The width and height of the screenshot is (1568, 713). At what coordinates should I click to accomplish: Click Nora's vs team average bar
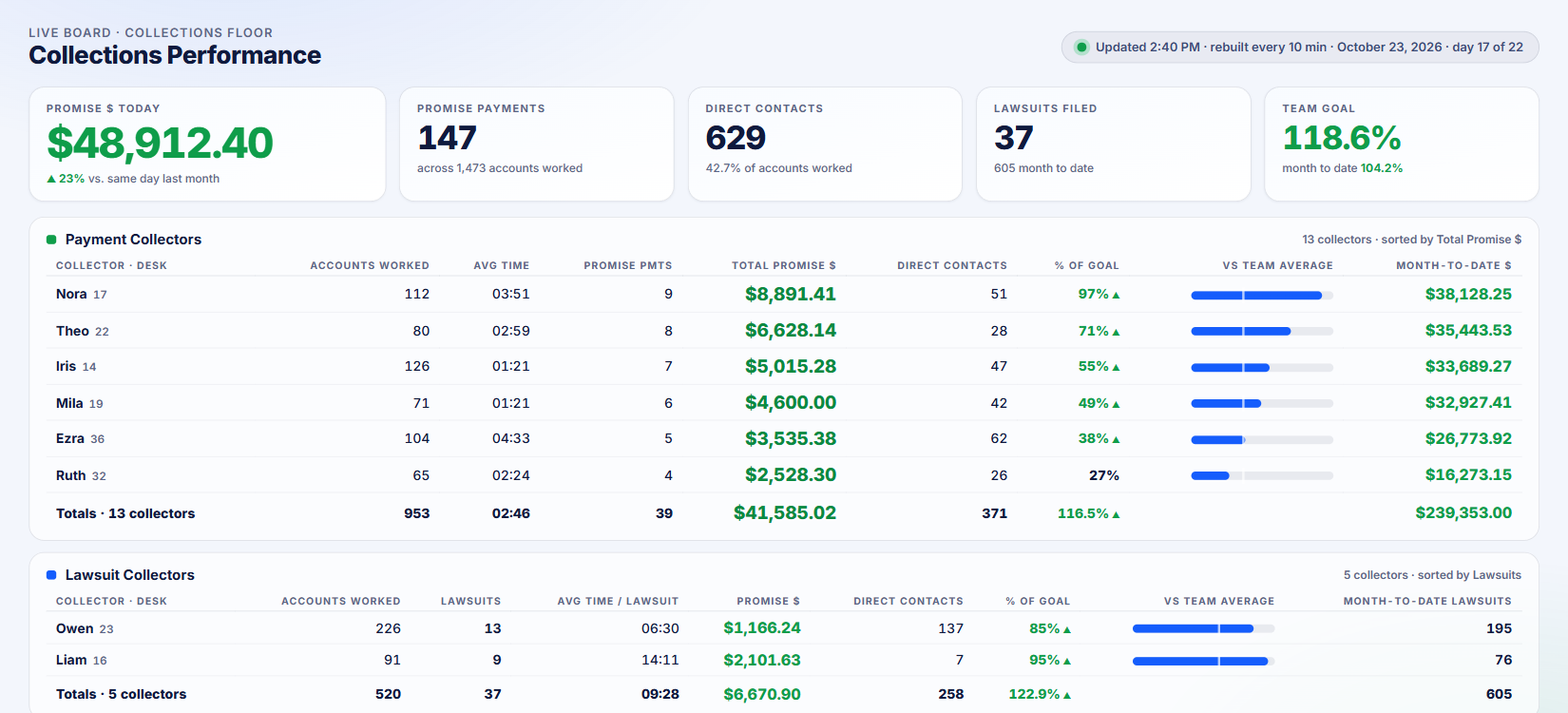(1262, 296)
